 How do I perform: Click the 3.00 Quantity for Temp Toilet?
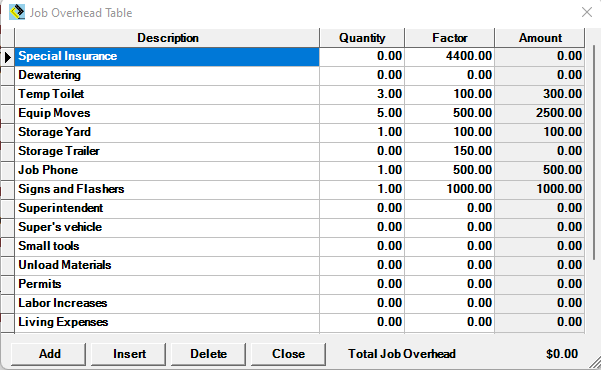[362, 94]
